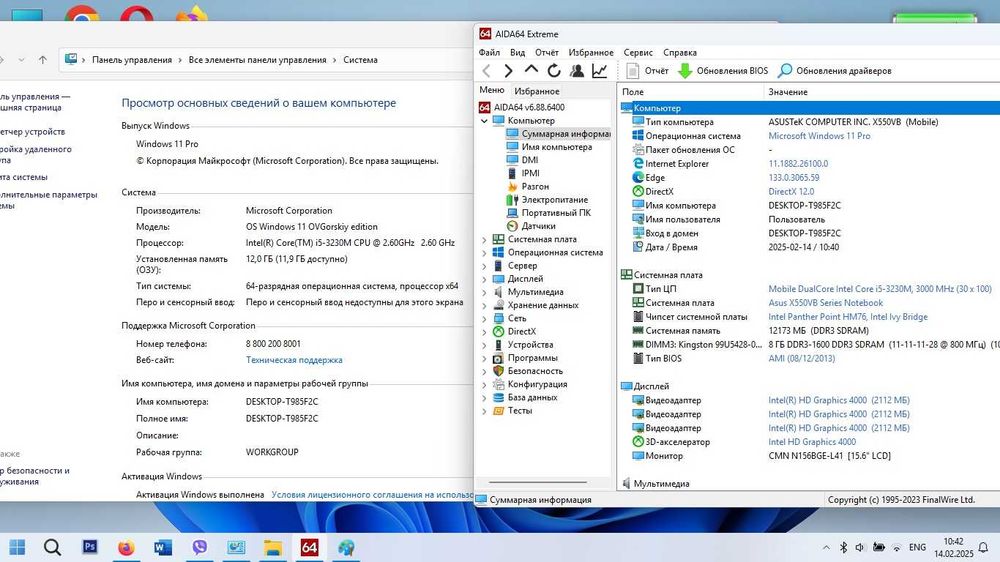Expand the DirectX tree node
Screen dimensions: 1000x562
point(484,332)
